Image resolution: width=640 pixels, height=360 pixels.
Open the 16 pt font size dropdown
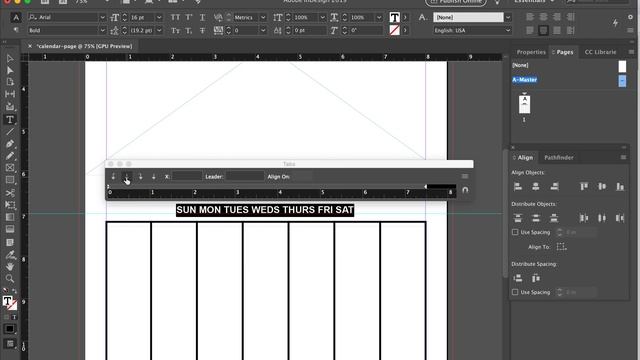coord(159,18)
